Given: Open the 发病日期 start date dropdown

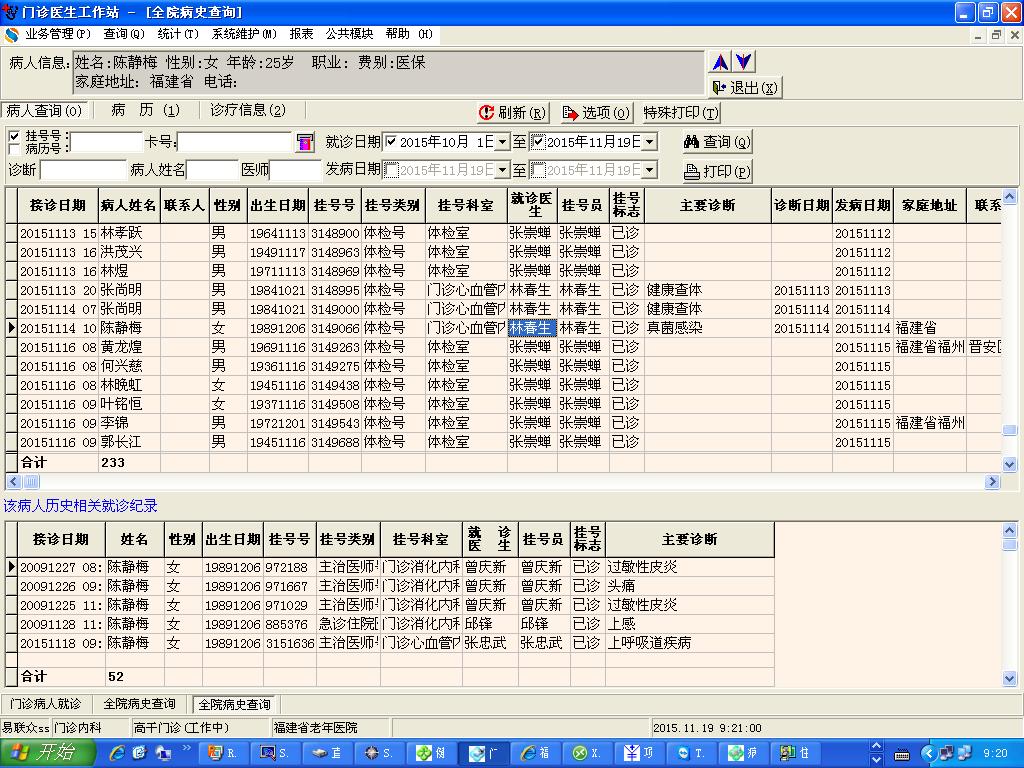Looking at the screenshot, I should coord(502,170).
